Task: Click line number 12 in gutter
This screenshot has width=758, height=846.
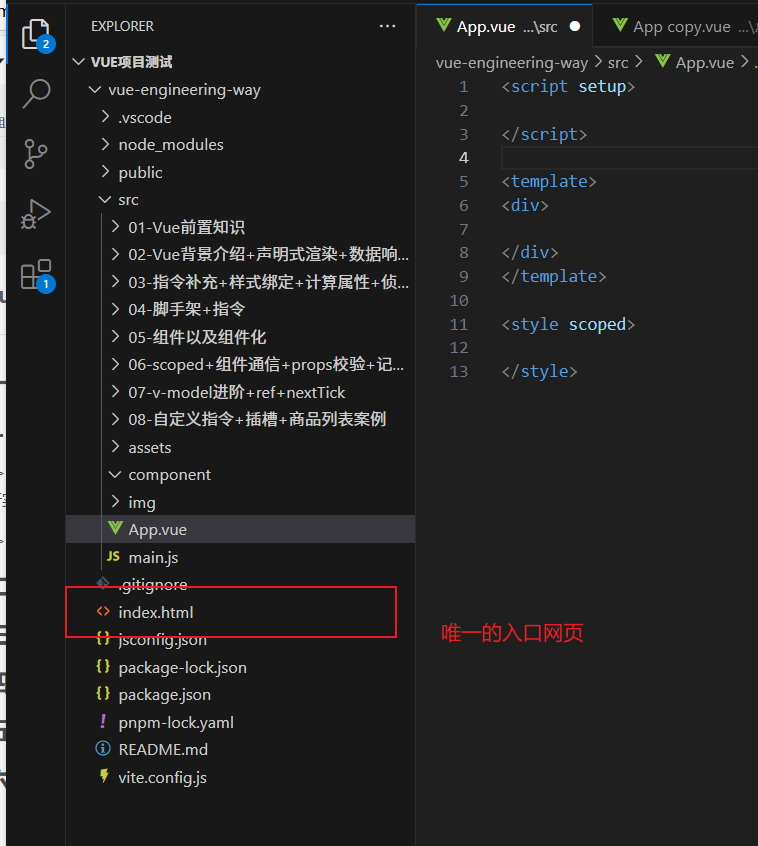Action: click(459, 347)
